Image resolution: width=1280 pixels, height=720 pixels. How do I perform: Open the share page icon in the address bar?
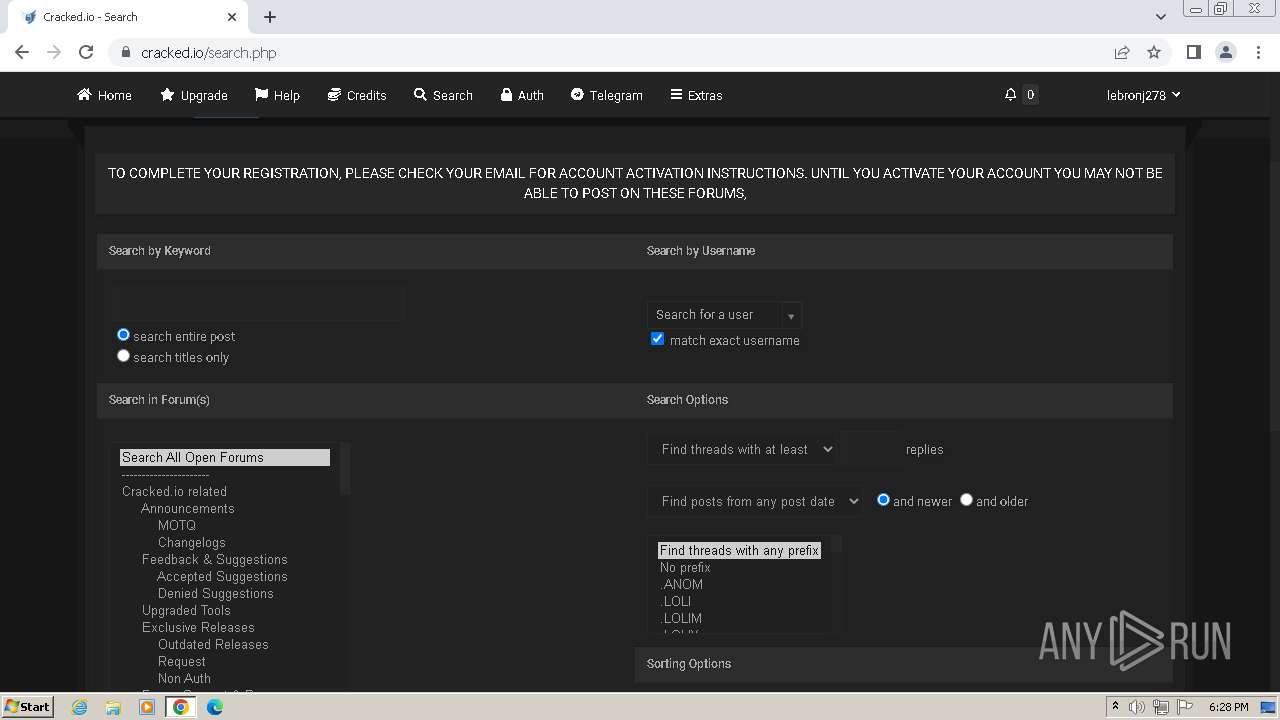[1122, 52]
